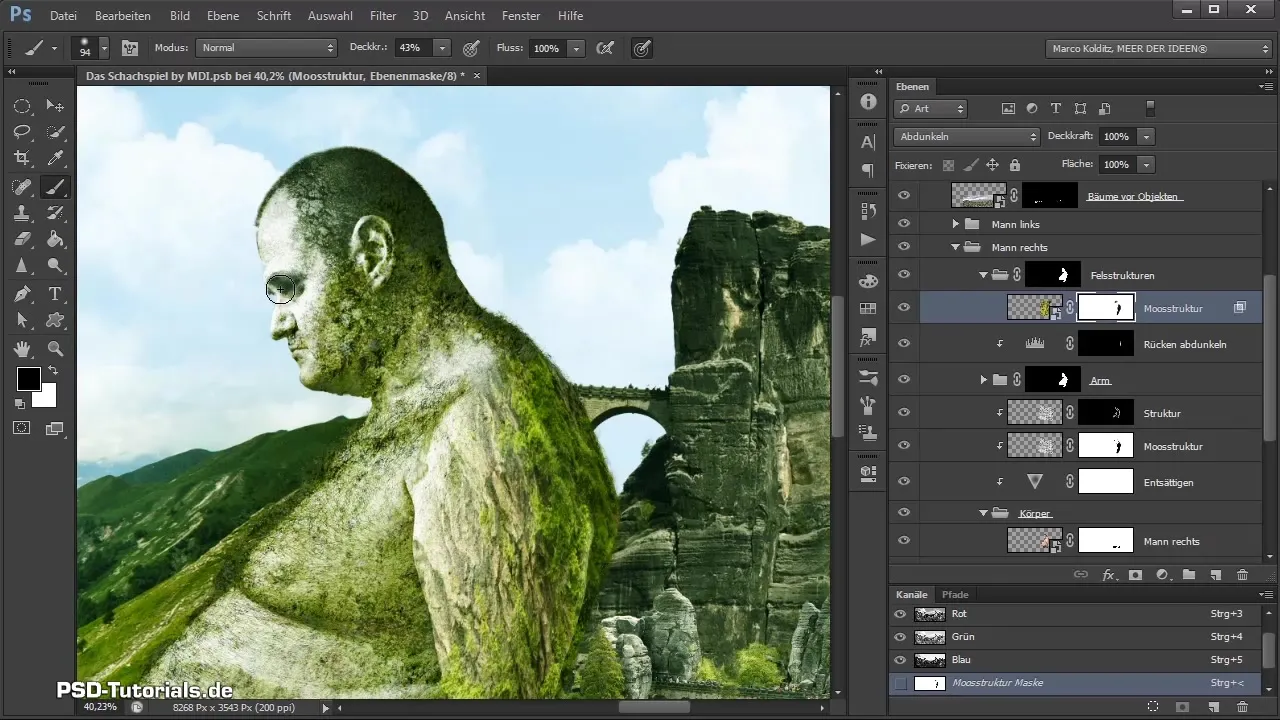Select the Path Selection tool
Screen dimensions: 1280x720
[x=22, y=320]
